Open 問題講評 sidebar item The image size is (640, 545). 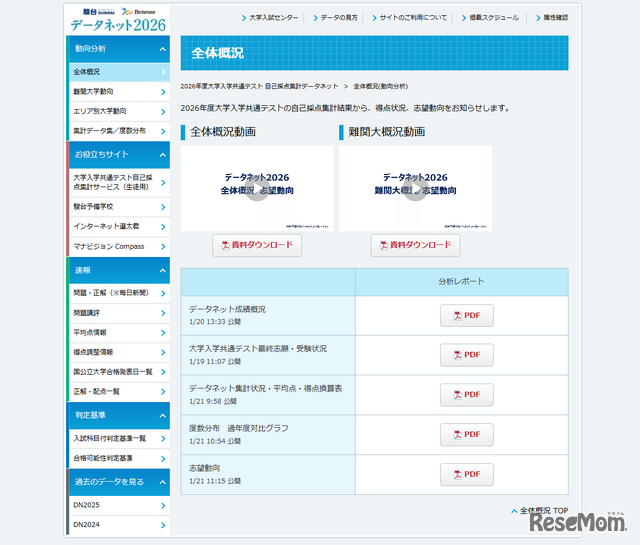[119, 313]
